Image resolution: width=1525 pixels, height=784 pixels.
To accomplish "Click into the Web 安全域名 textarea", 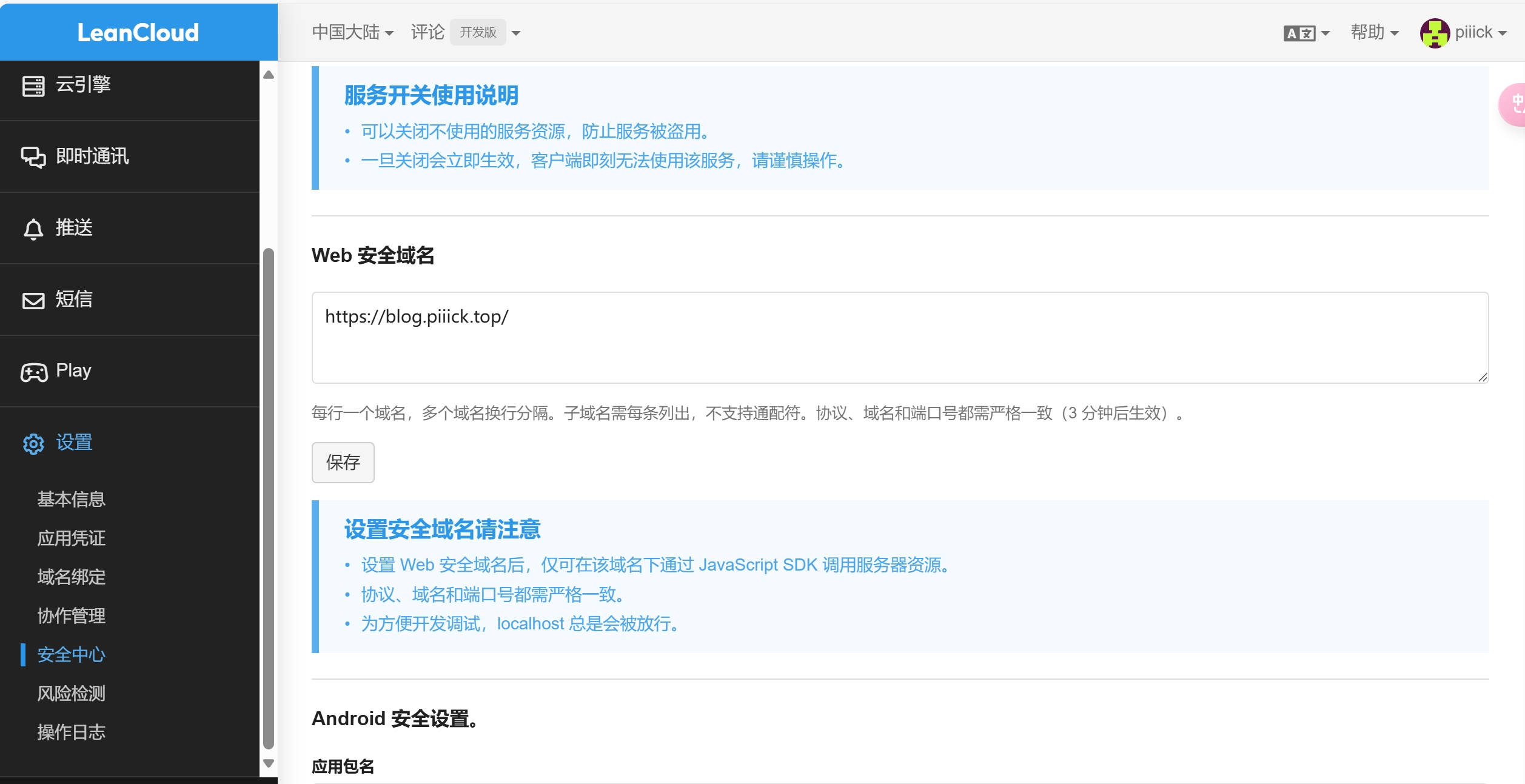I will point(899,337).
